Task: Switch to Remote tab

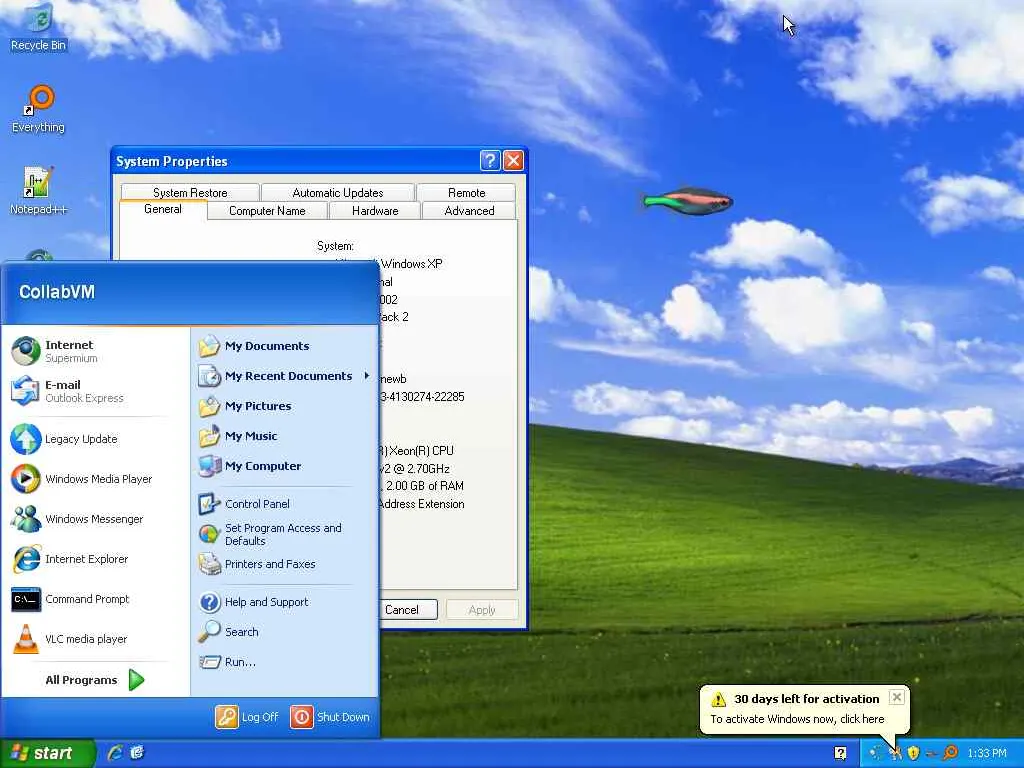Action: tap(466, 193)
